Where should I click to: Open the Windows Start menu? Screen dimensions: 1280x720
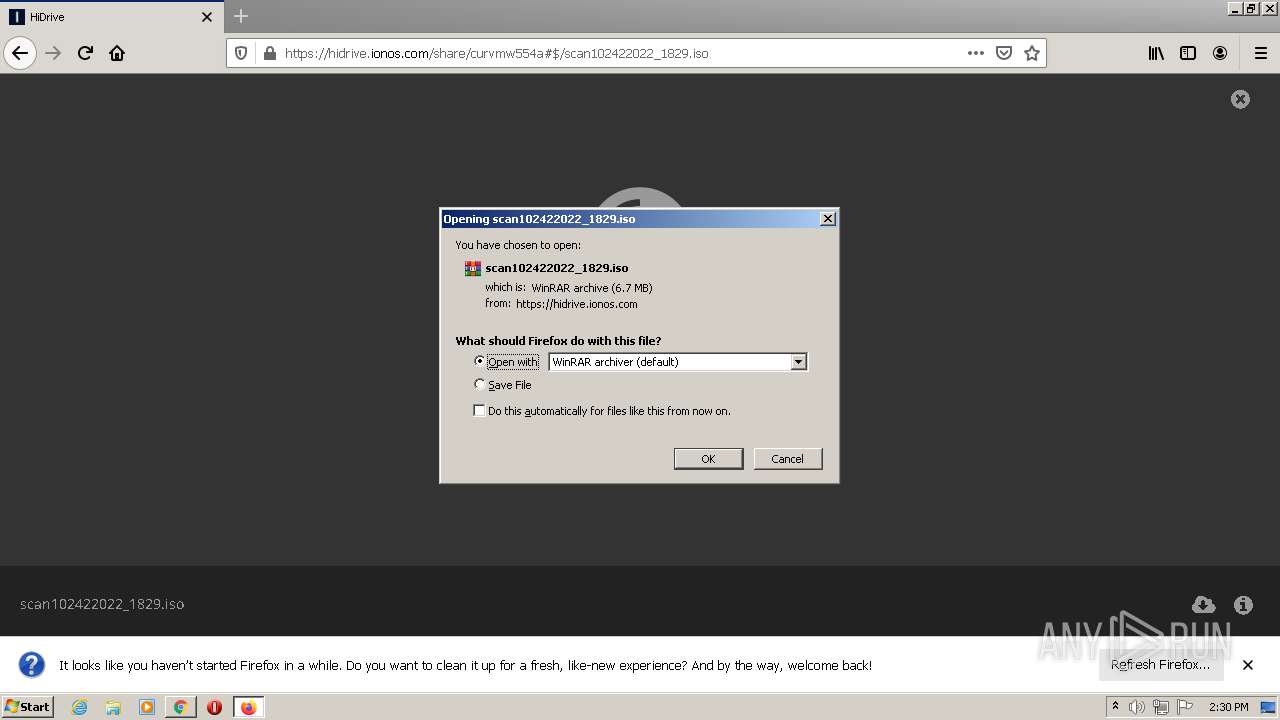point(28,707)
